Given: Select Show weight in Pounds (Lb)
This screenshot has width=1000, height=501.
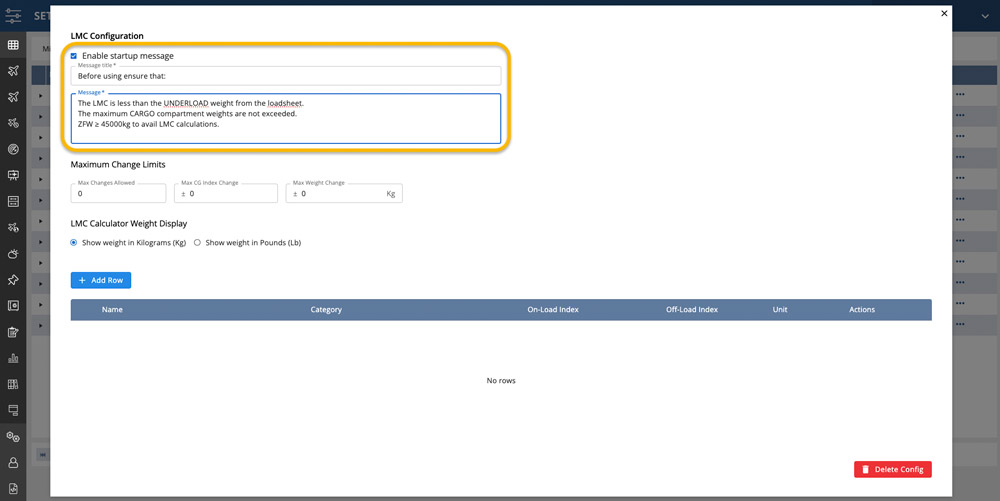Looking at the screenshot, I should (197, 243).
